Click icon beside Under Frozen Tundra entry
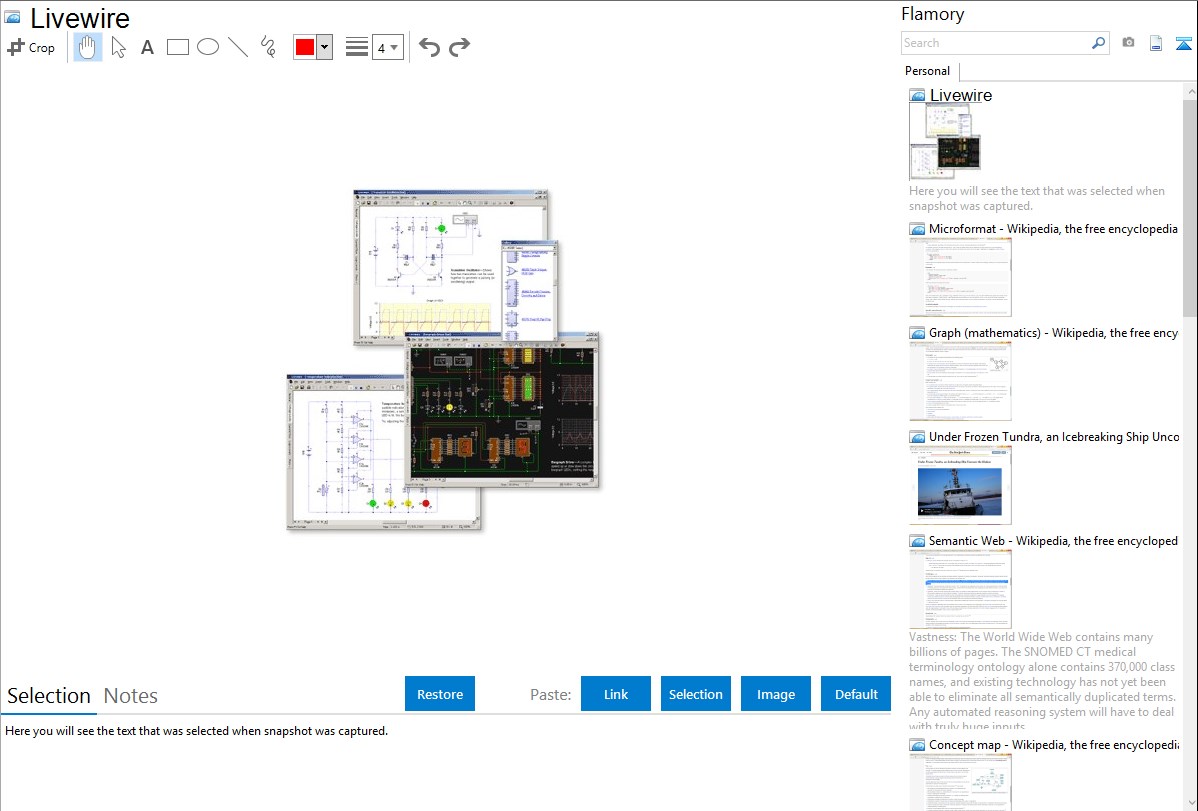 click(x=917, y=436)
